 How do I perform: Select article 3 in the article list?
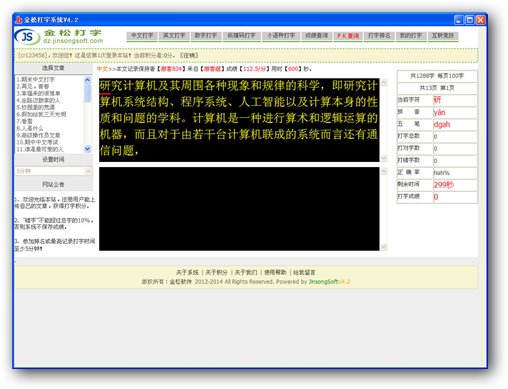(x=38, y=93)
